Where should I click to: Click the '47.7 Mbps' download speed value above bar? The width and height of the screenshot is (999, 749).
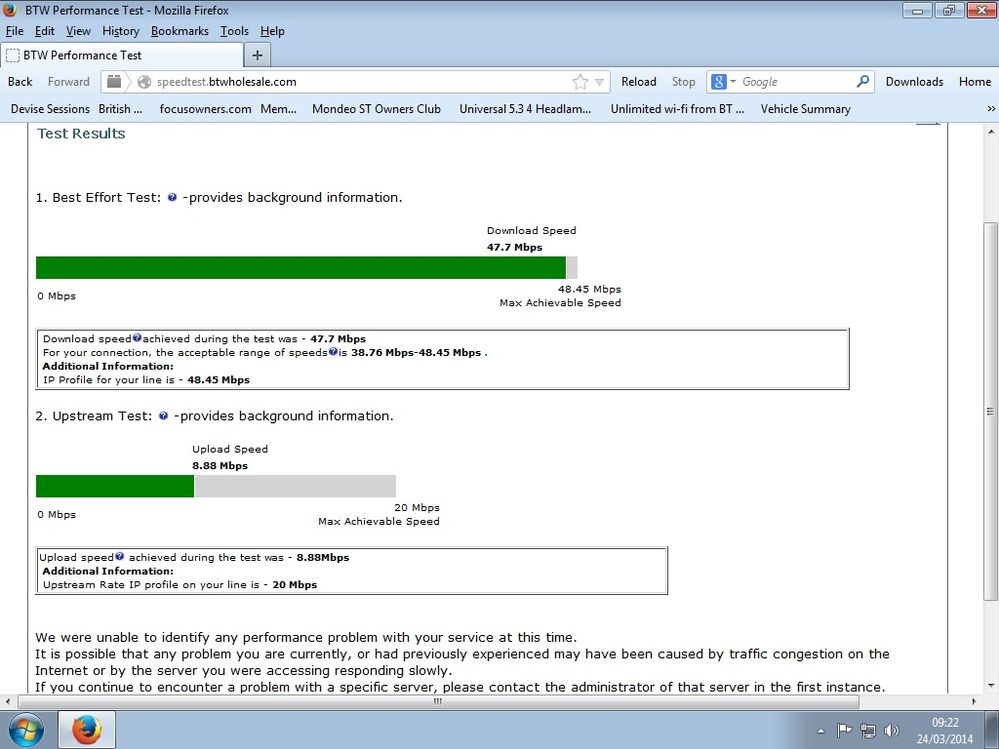click(514, 247)
